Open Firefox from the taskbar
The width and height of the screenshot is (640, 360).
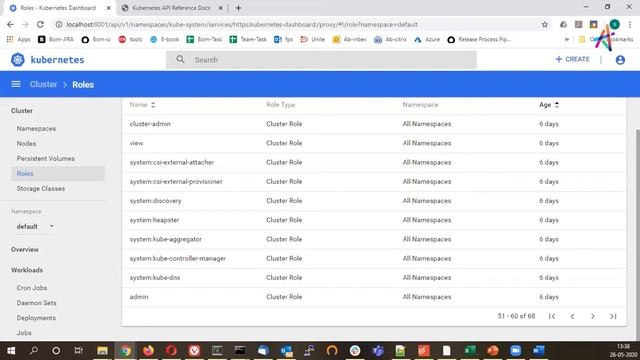point(148,351)
